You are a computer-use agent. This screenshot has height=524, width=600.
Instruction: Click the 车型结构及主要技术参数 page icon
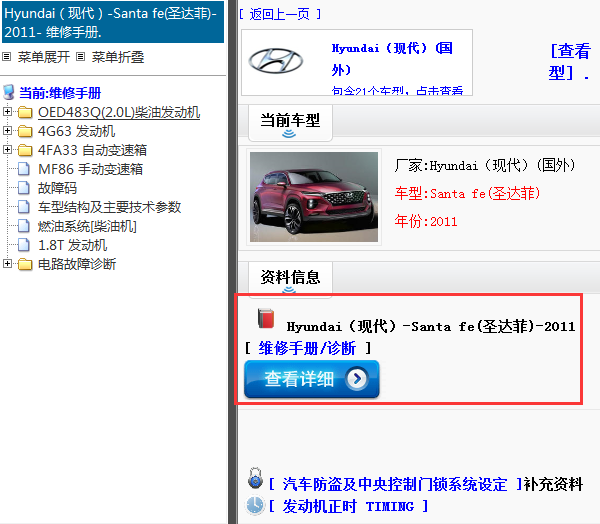pos(24,207)
